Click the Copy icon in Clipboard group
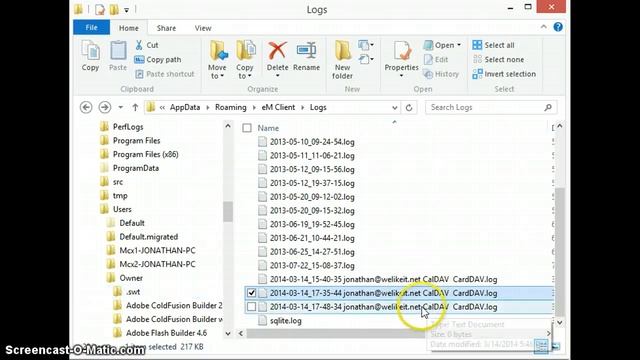 tap(90, 56)
